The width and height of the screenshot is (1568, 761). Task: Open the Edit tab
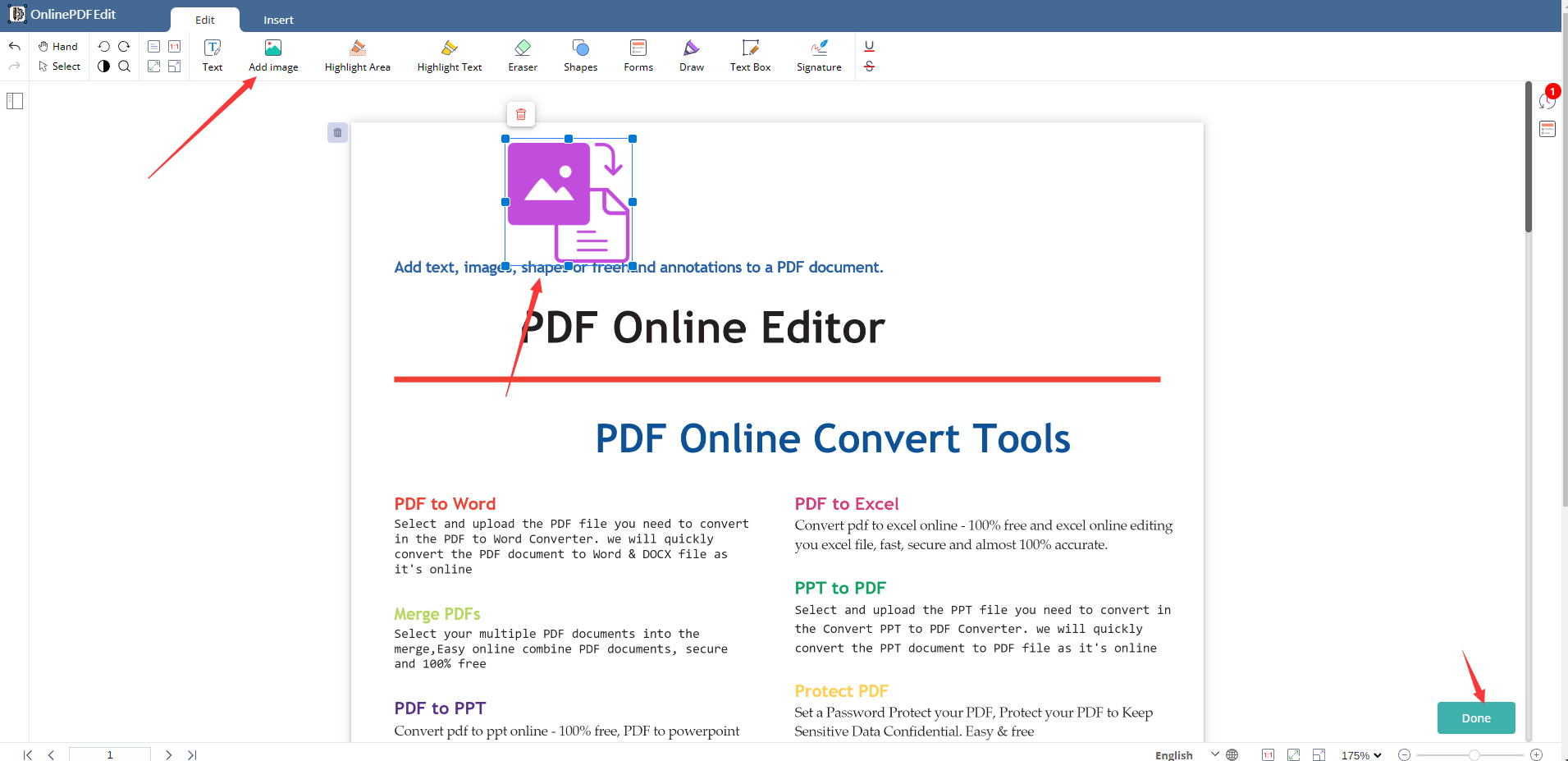pyautogui.click(x=205, y=20)
